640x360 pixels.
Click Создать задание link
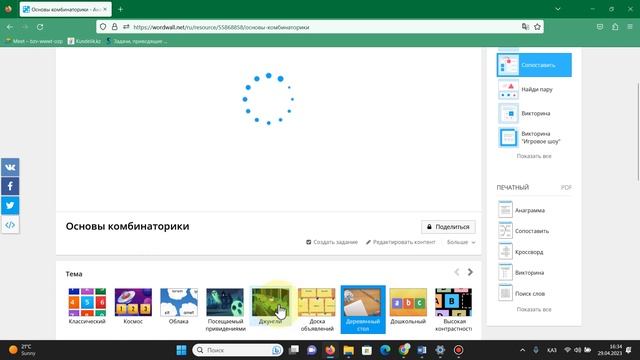332,242
